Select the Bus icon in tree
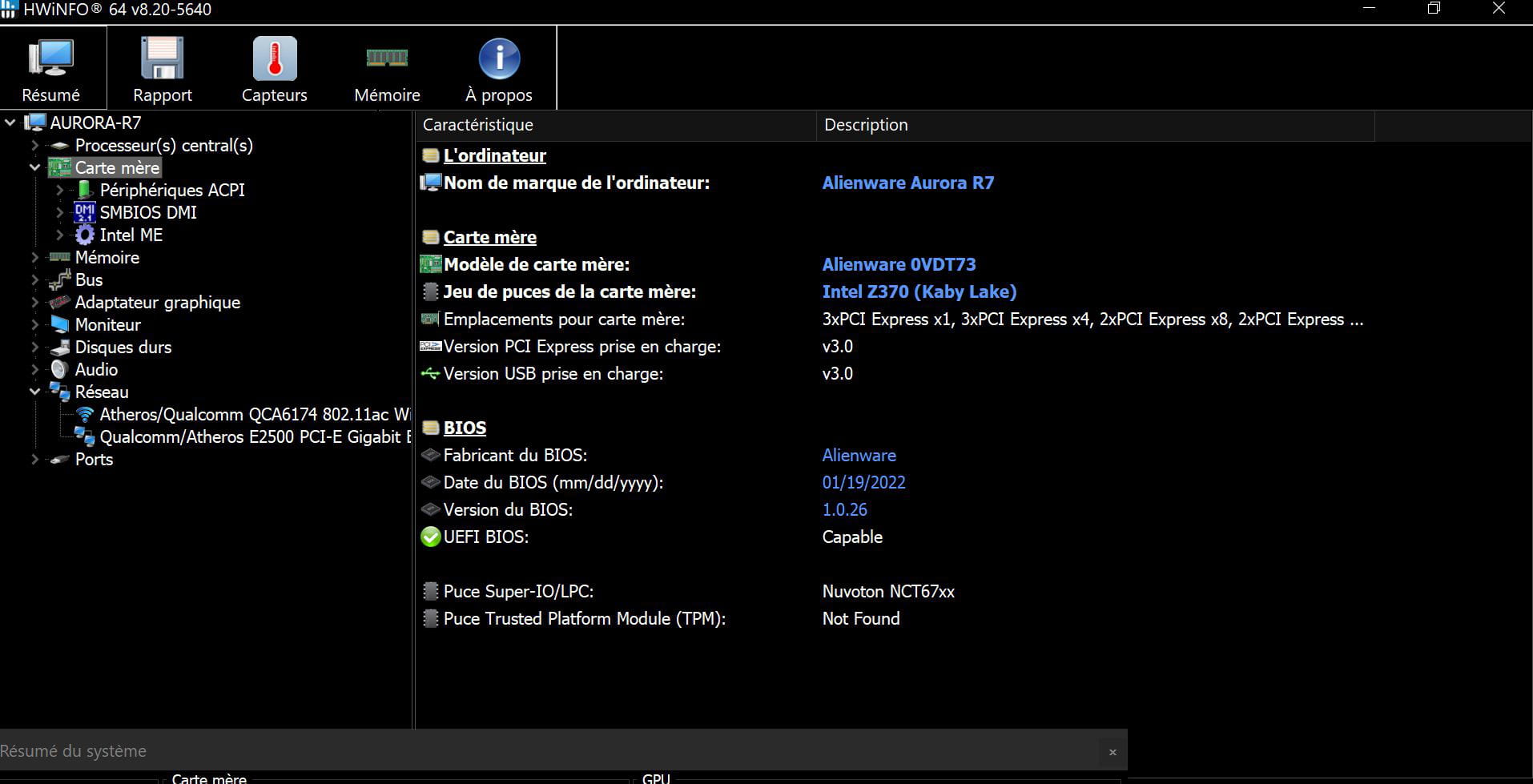1533x784 pixels. (x=59, y=279)
